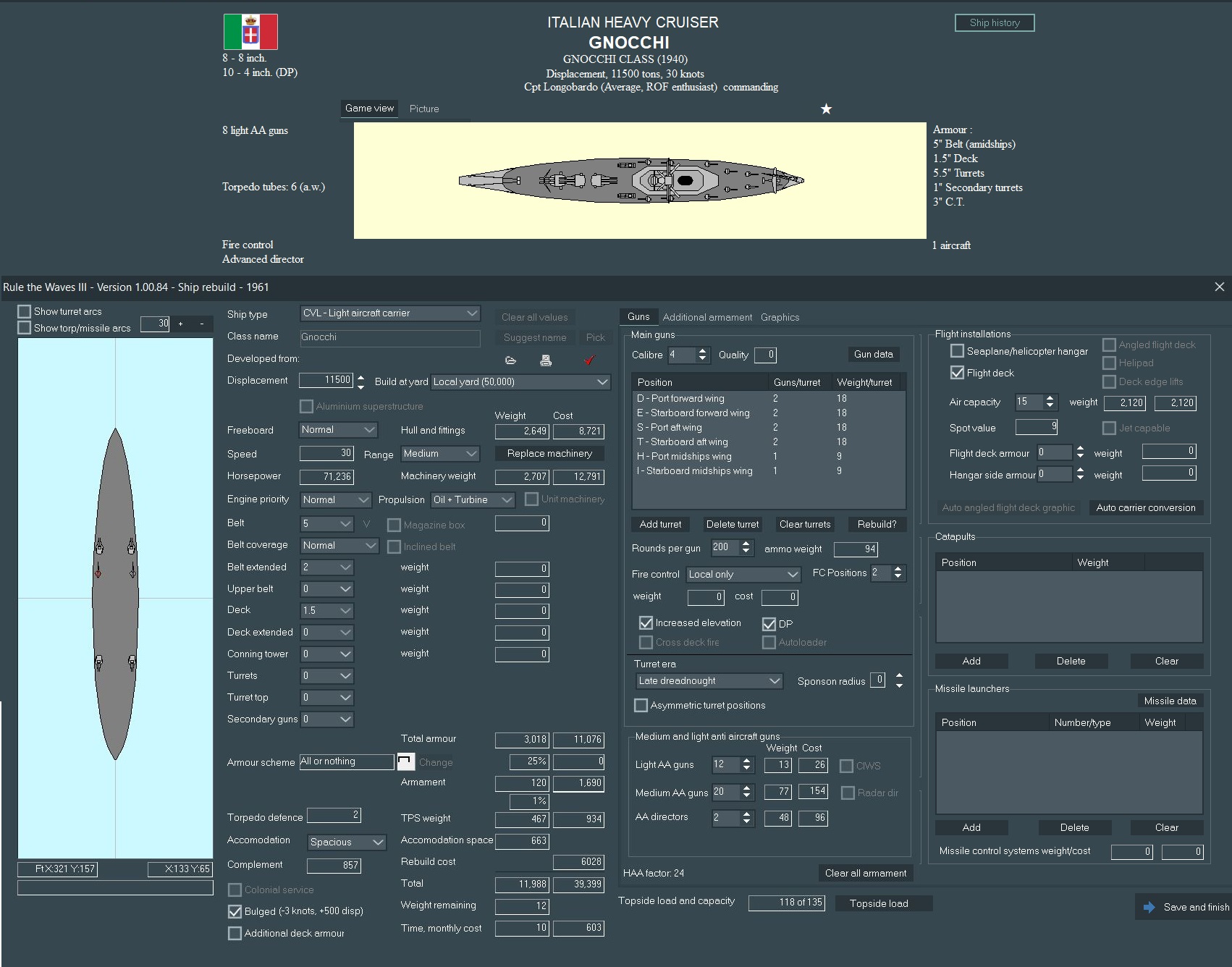Open the Freeboard dropdown

[338, 430]
